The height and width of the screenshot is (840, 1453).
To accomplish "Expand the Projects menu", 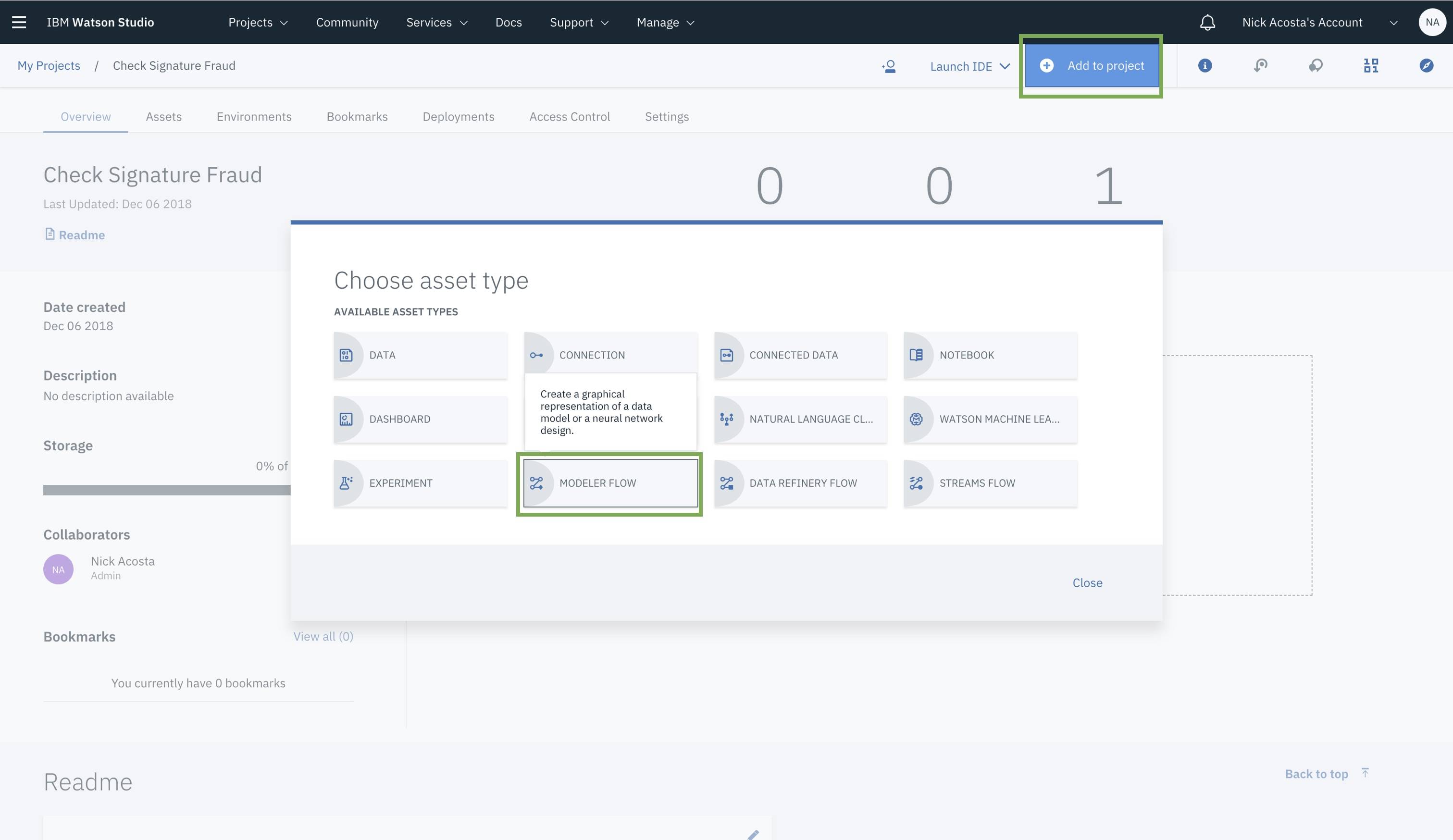I will click(258, 23).
